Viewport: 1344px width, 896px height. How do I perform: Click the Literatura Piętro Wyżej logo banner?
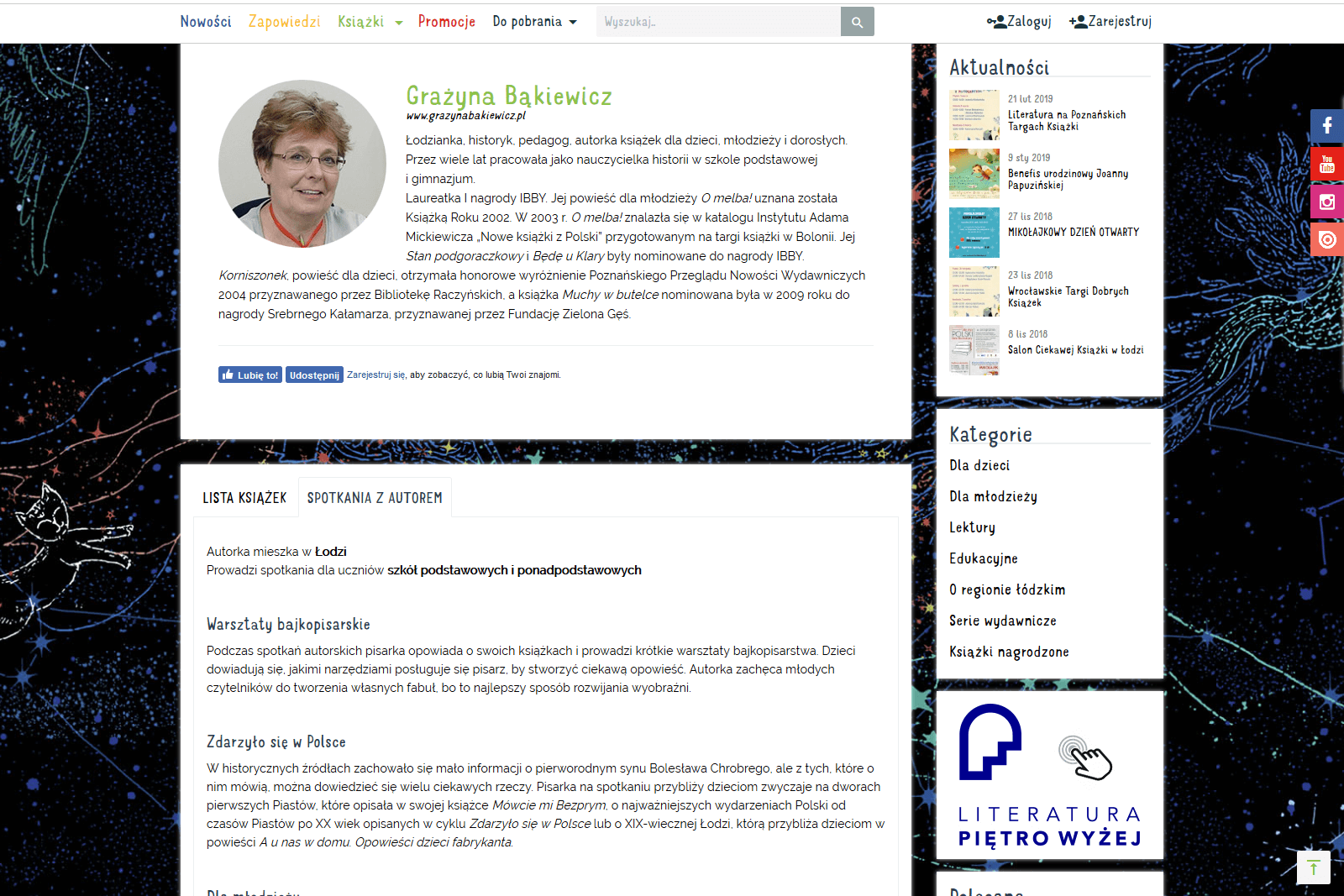(x=1049, y=775)
